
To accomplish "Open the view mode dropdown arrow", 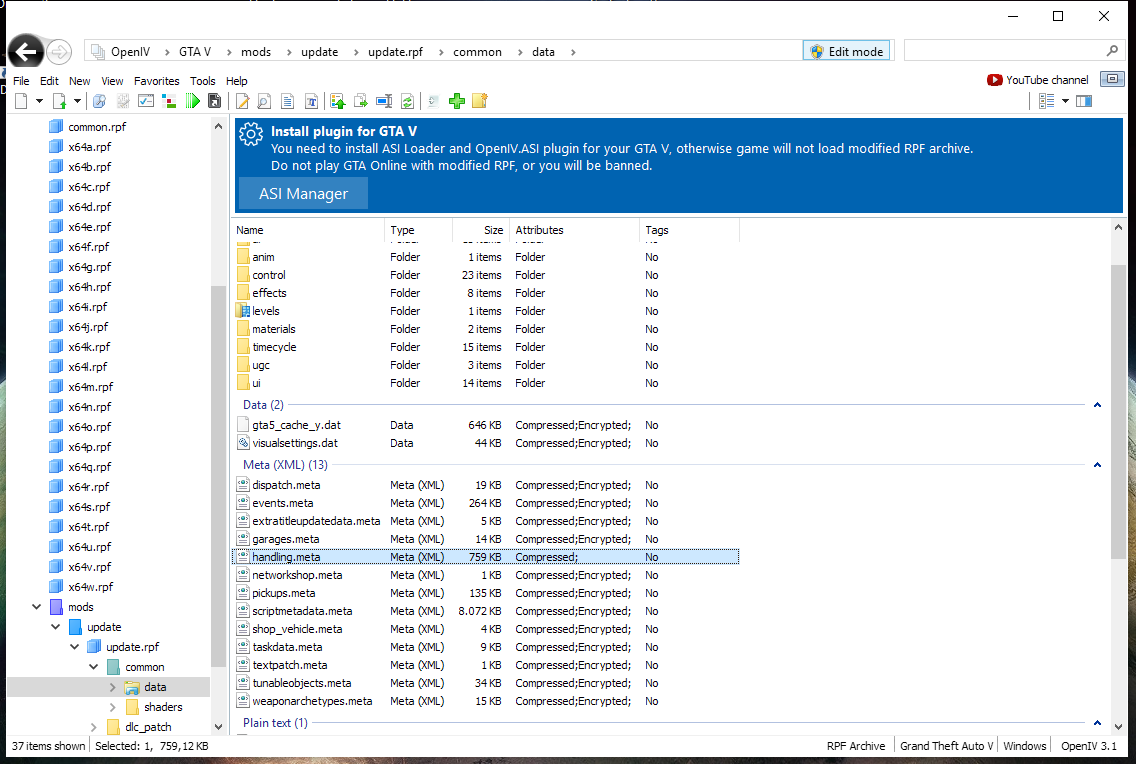I will point(1066,101).
